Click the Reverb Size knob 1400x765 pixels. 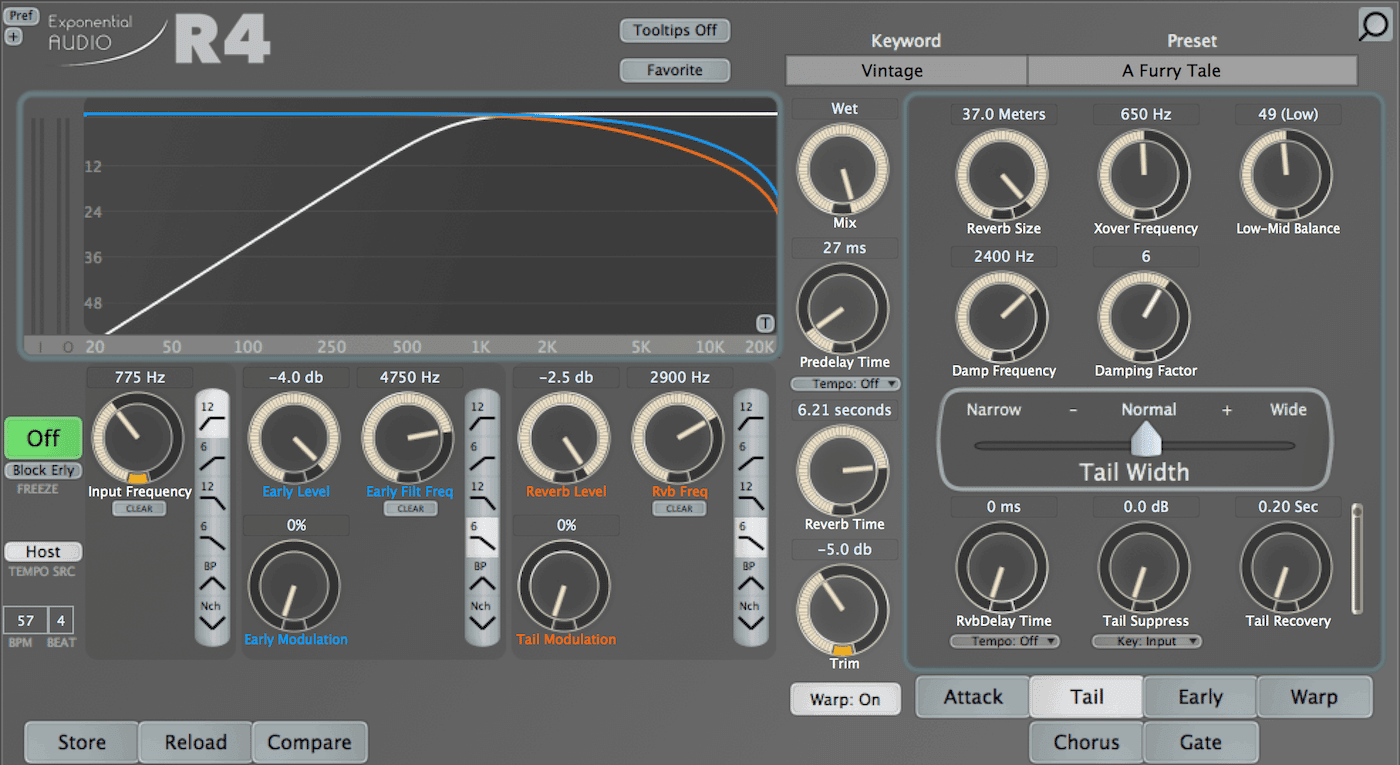(x=1002, y=174)
